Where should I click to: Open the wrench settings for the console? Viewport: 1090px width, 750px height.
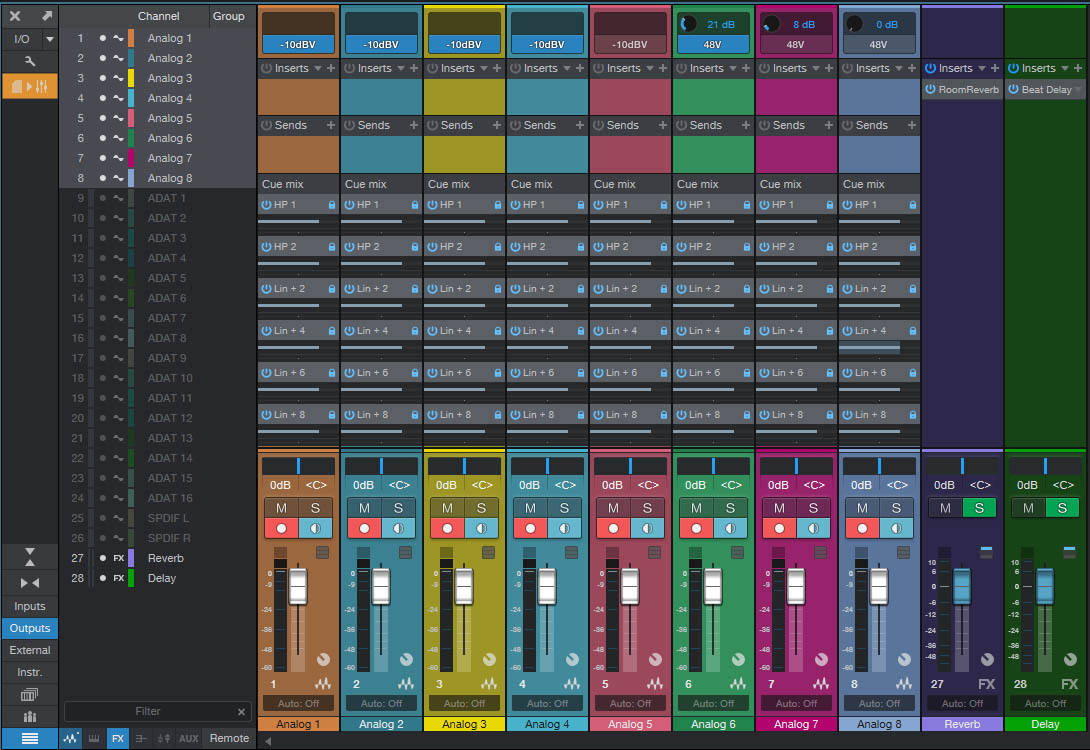[29, 62]
